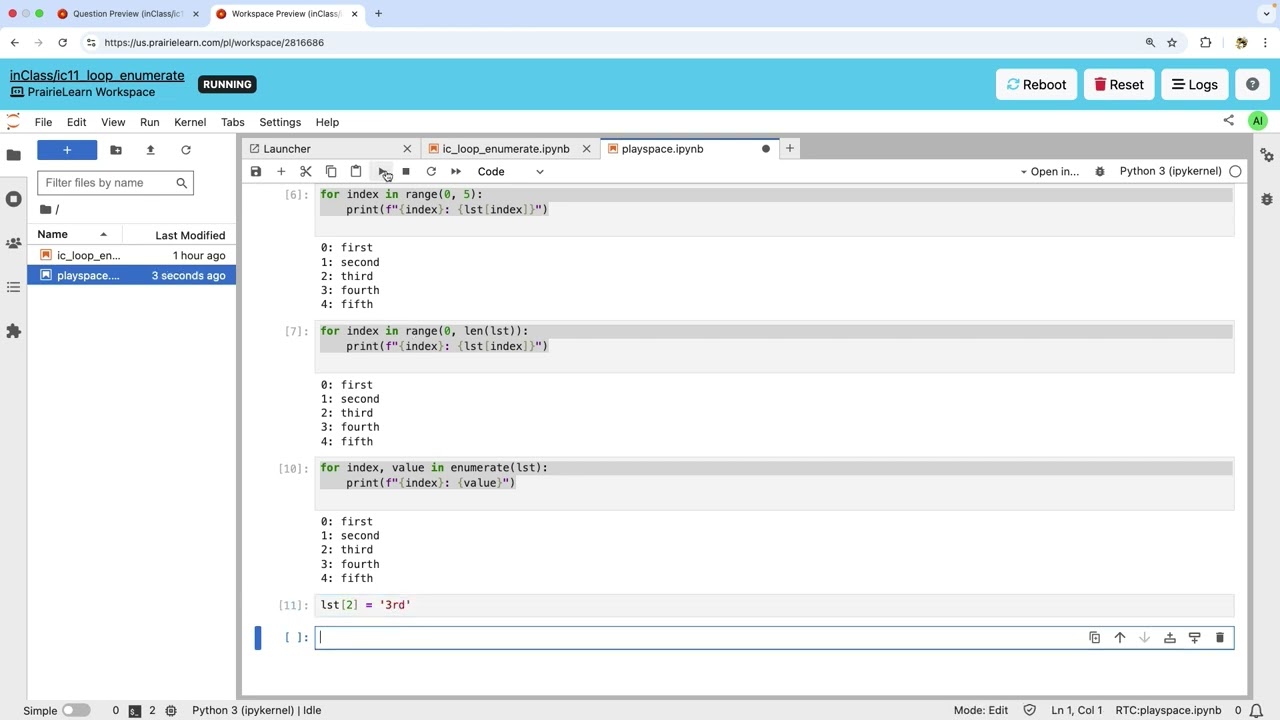Click the blue new launcher plus button

67,150
